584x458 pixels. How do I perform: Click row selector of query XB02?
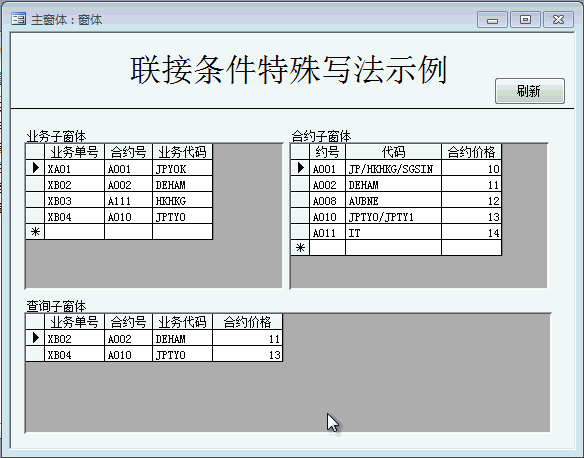[x=35, y=338]
